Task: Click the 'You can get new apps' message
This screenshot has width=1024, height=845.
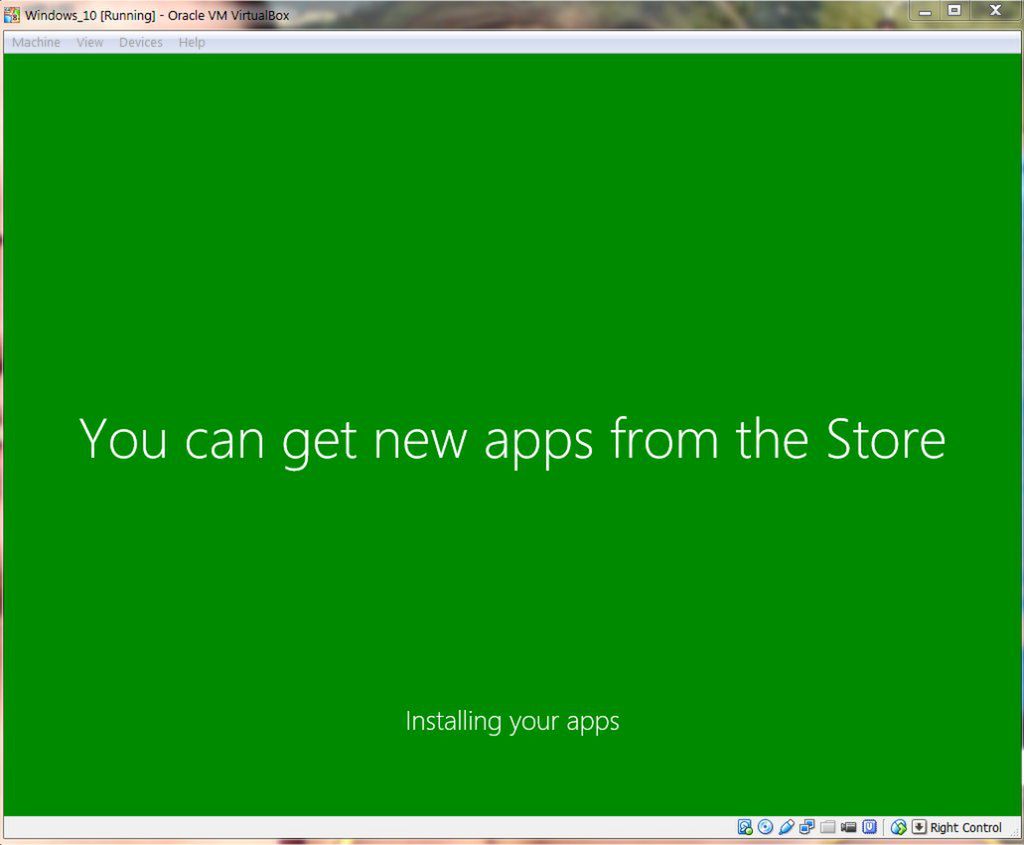Action: pos(512,441)
